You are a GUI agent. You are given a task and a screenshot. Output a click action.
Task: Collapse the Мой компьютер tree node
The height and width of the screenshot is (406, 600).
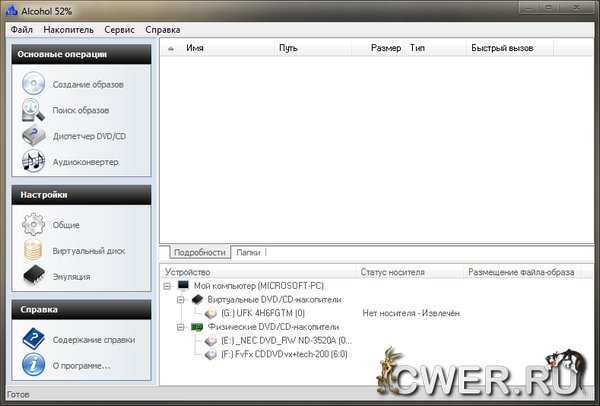[167, 286]
